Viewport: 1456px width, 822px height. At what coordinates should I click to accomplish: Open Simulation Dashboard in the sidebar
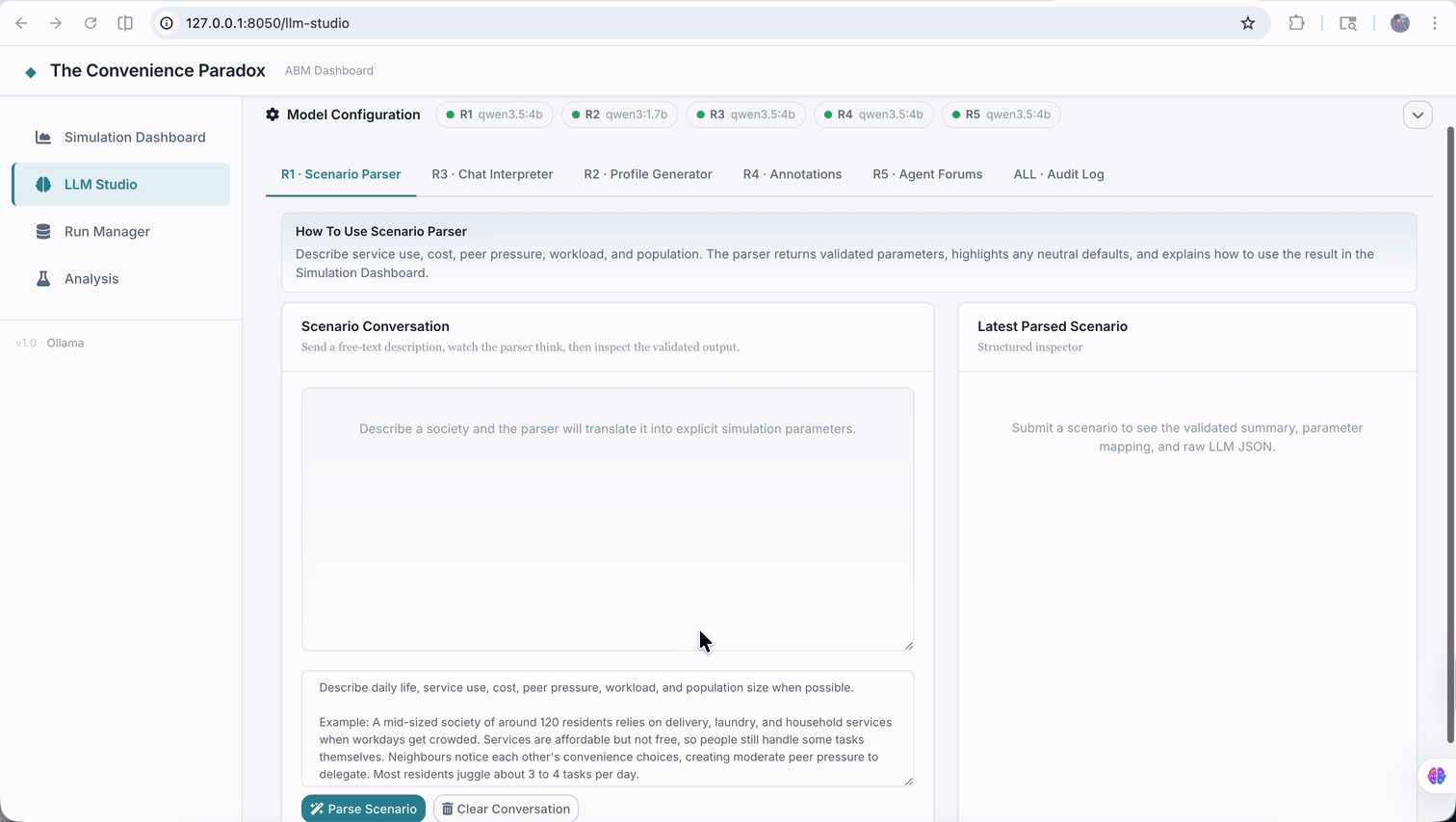[x=121, y=137]
